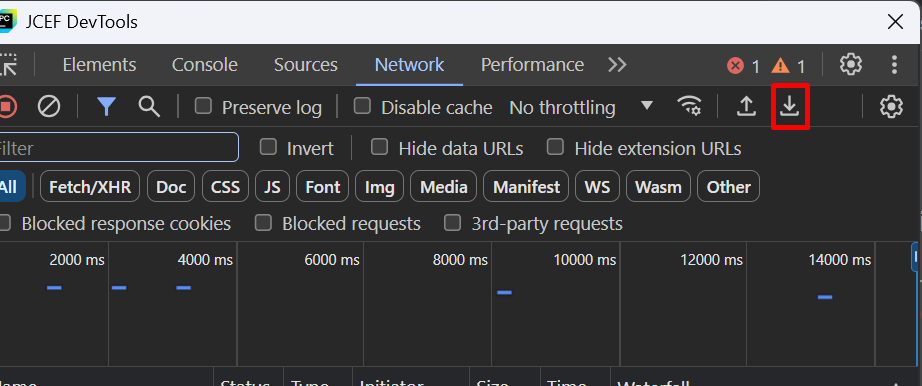The image size is (922, 386).
Task: Click the Filter text input field
Action: coord(118,148)
